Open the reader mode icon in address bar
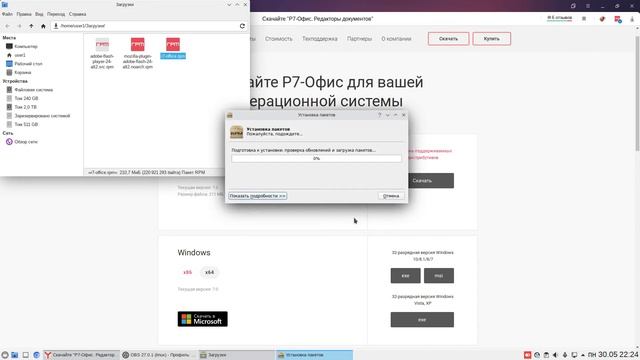Viewport: 640px width, 360px height. [x=584, y=19]
